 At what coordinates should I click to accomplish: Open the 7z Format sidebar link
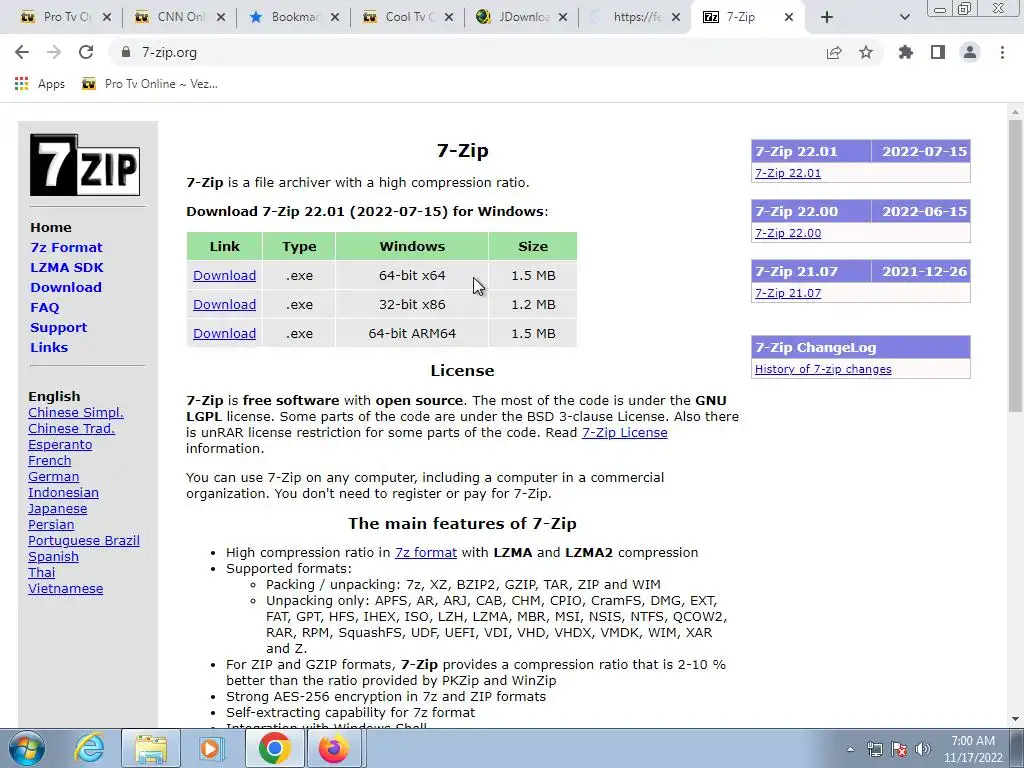point(66,248)
